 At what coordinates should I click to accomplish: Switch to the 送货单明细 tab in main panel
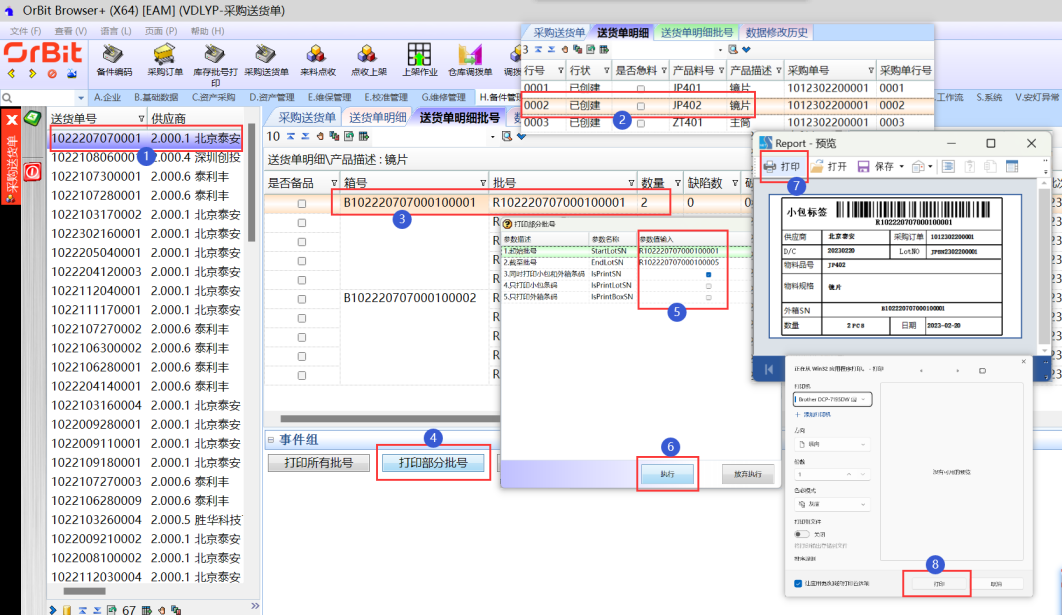click(377, 117)
